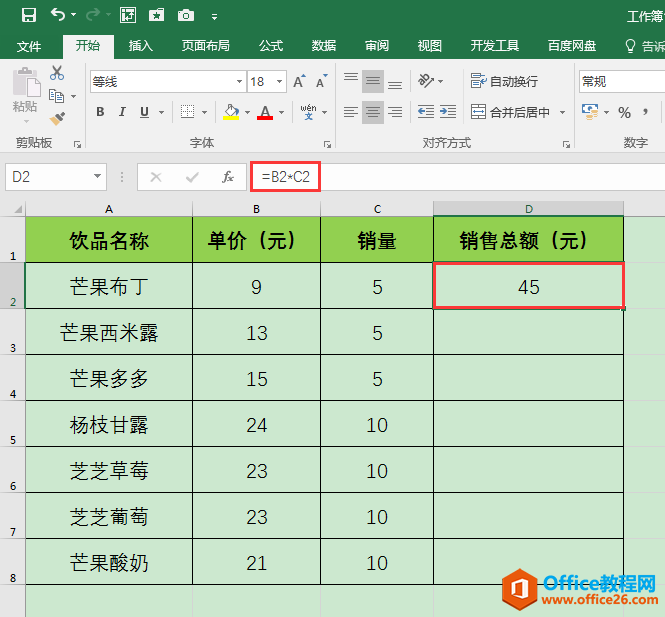This screenshot has width=665, height=617.
Task: Click the Insert Function fx icon
Action: coord(228,177)
